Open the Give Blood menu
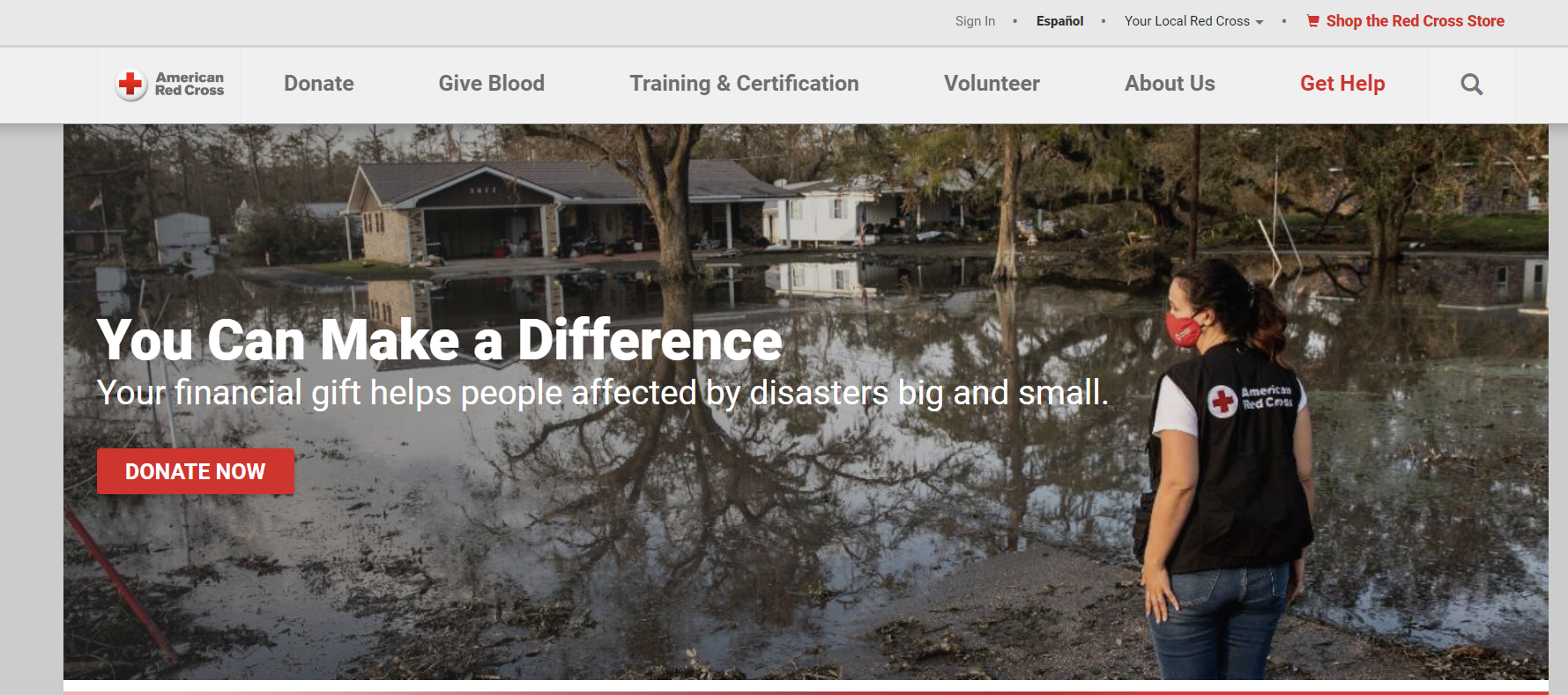This screenshot has width=1568, height=695. tap(492, 84)
